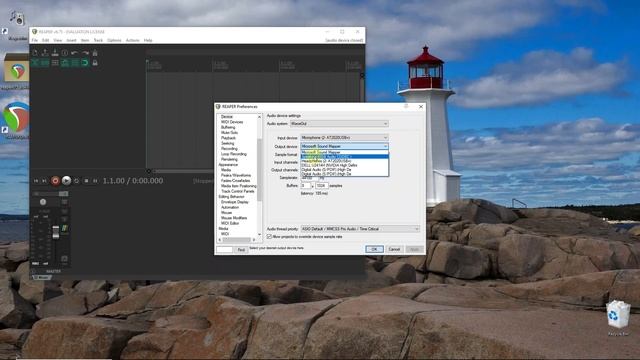Collapse the Output device combo box
Viewport: 640px width, 360px height.
[x=344, y=146]
